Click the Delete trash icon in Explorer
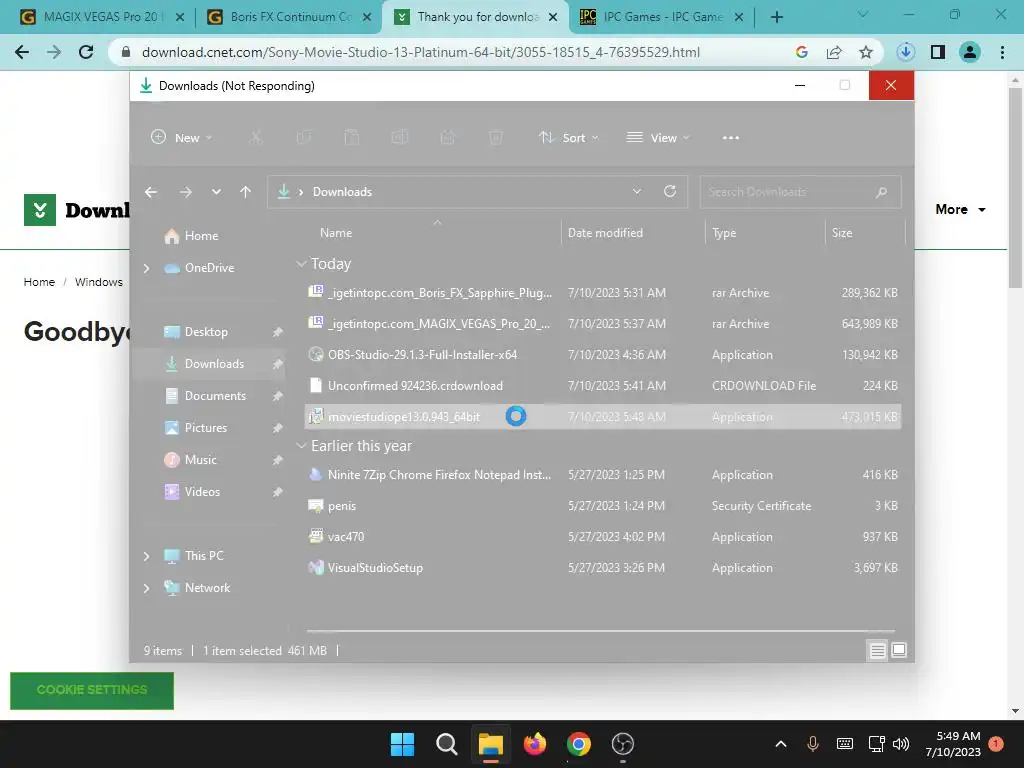 [x=496, y=138]
